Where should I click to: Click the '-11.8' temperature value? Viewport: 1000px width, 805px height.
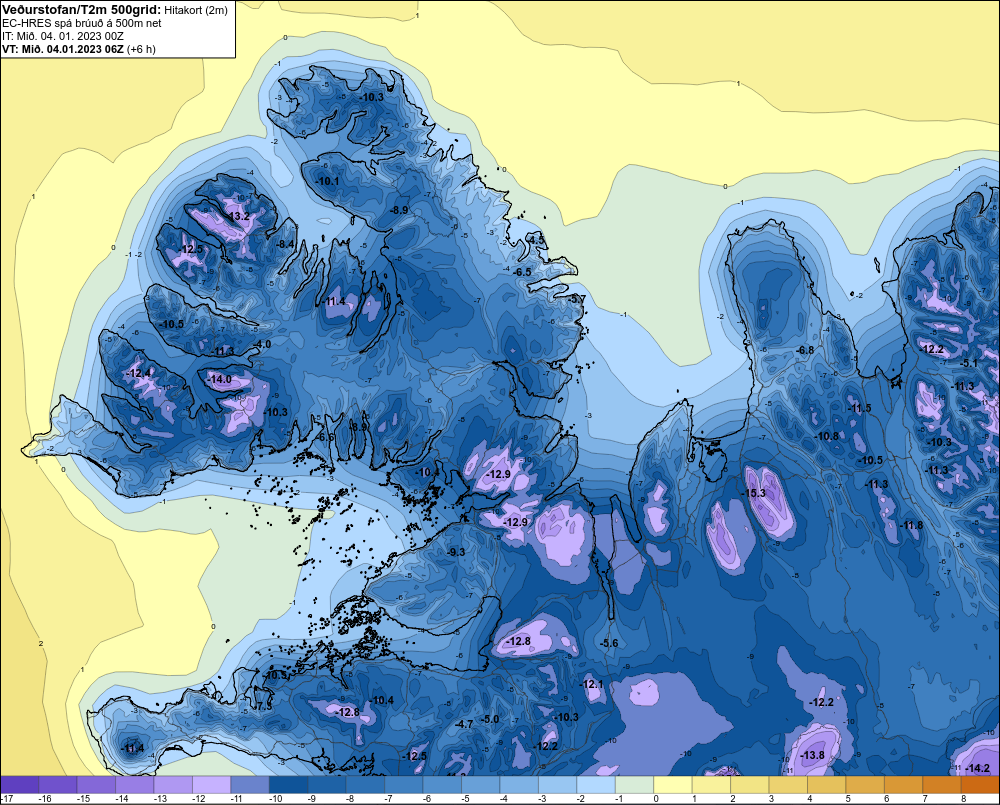pyautogui.click(x=911, y=525)
